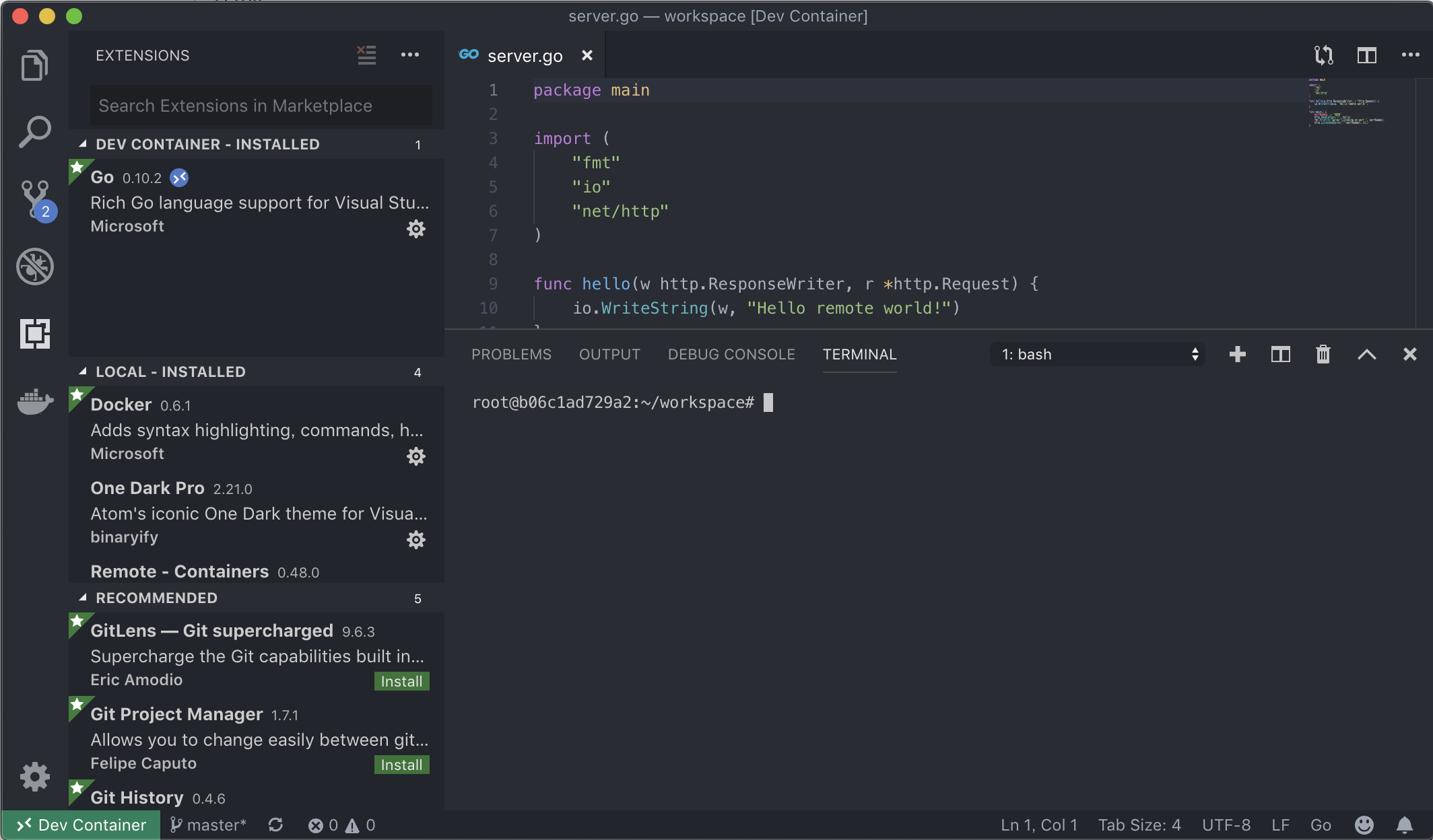1433x840 pixels.
Task: Collapse the LOCAL - INSTALLED section
Action: 83,371
